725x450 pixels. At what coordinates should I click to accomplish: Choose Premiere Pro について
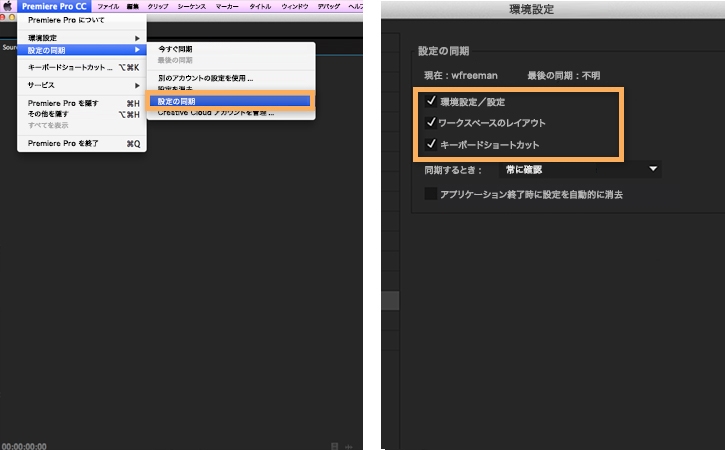pos(82,20)
